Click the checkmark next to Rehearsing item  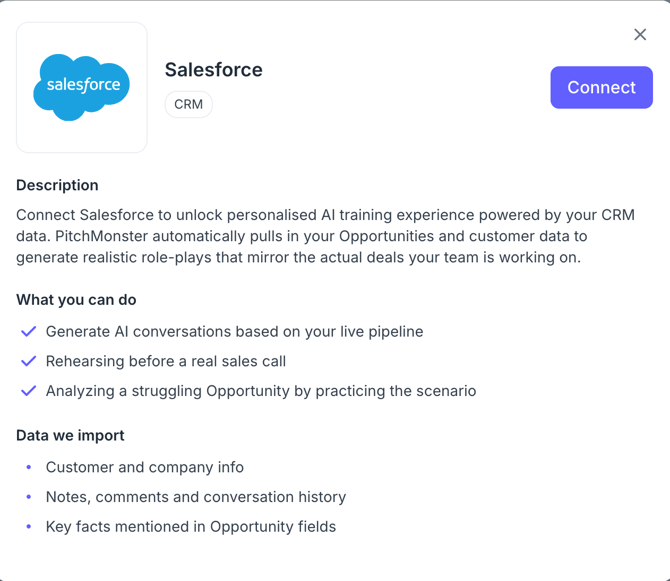tap(28, 361)
